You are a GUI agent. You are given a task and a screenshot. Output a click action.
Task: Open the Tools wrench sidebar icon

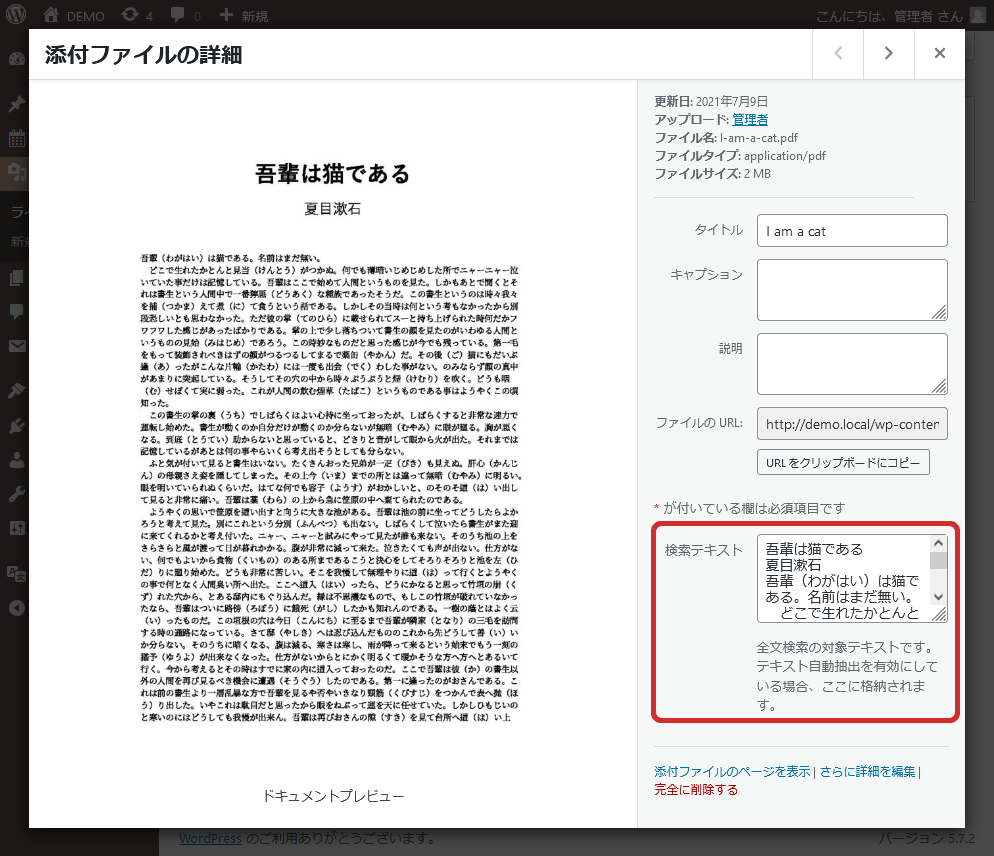click(17, 494)
